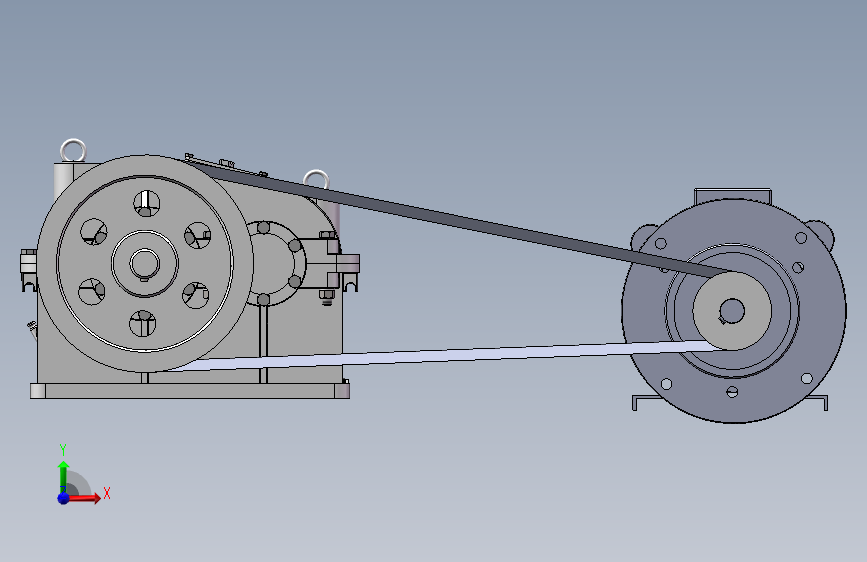Select the motor's right mounting foot
867x562 pixels.
(x=817, y=403)
